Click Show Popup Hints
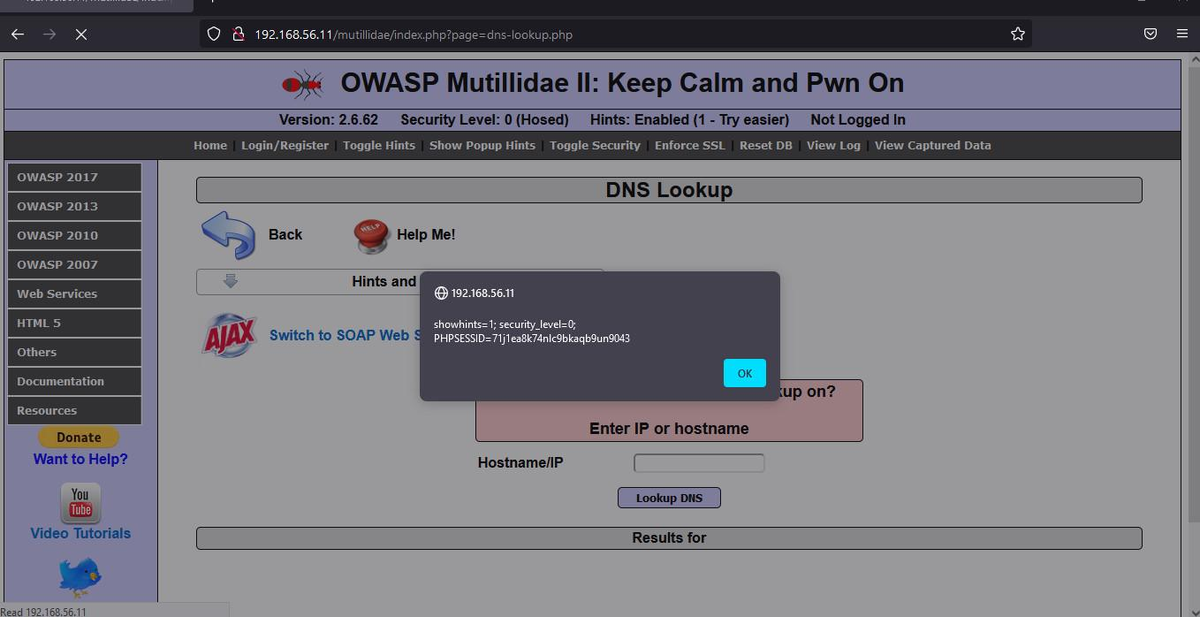Screen dimensions: 1200x617 point(482,145)
